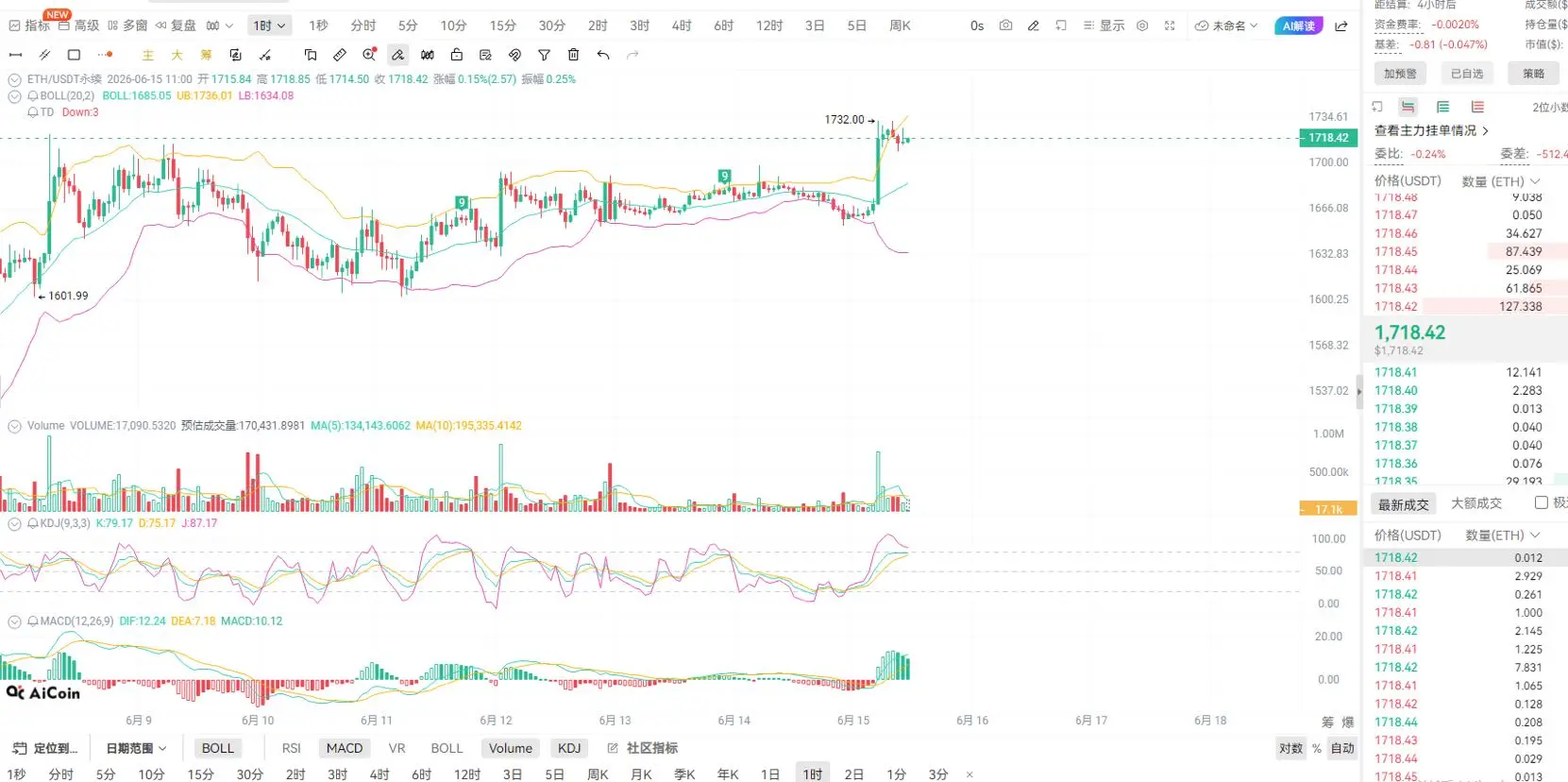Select the horizontal line drawing tool

pos(15,55)
